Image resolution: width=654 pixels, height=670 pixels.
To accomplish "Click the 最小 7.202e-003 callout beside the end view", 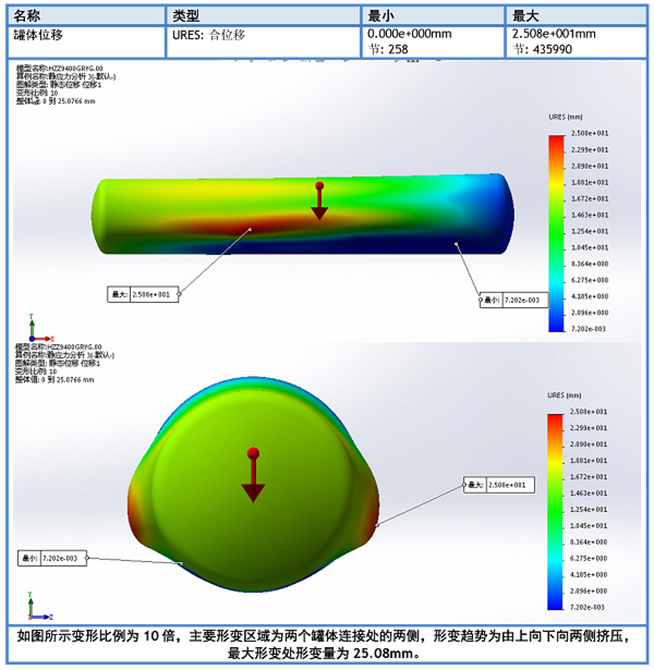I will tap(53, 557).
